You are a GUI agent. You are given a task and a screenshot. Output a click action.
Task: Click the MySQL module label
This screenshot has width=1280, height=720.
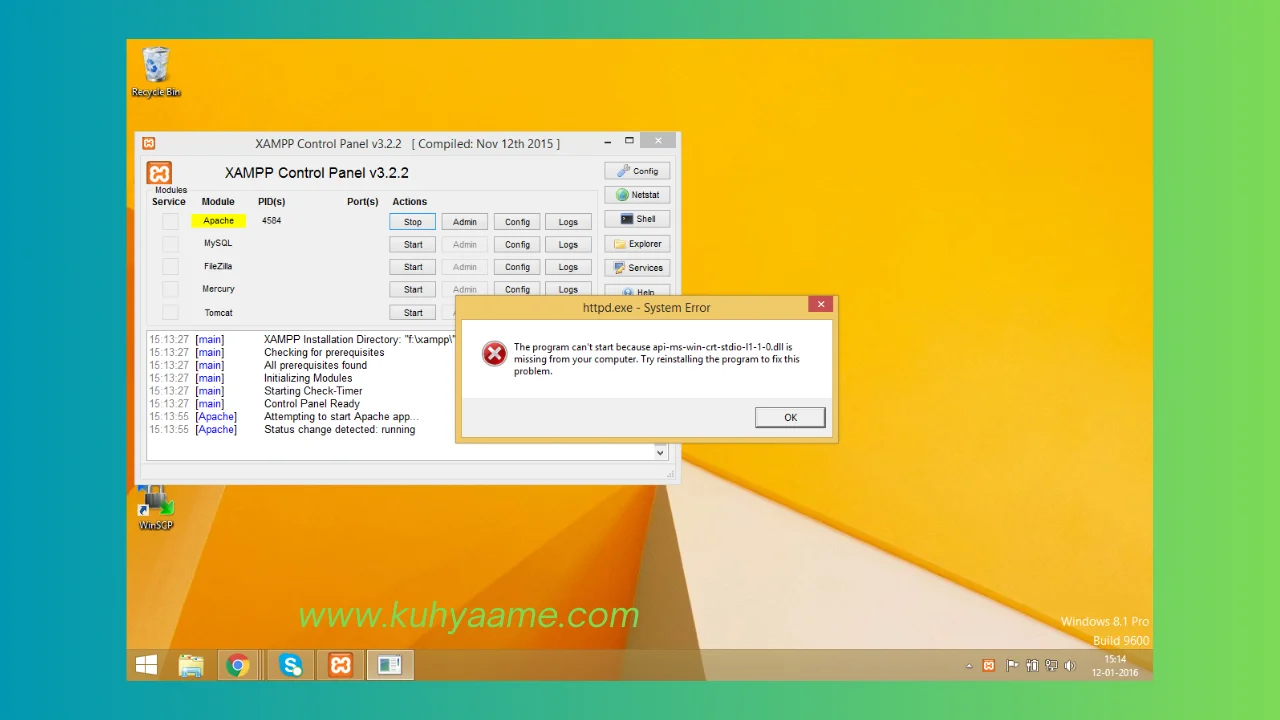[x=218, y=243]
